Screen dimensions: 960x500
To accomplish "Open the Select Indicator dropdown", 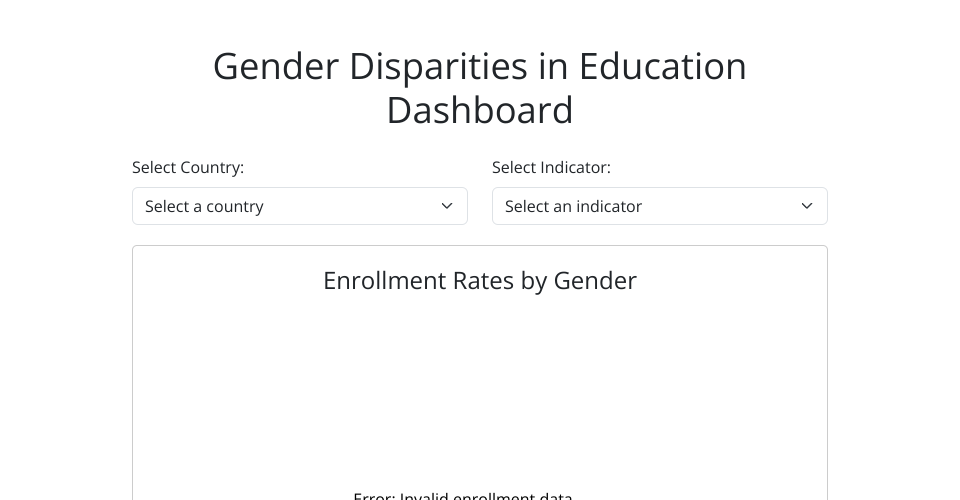I will click(660, 206).
